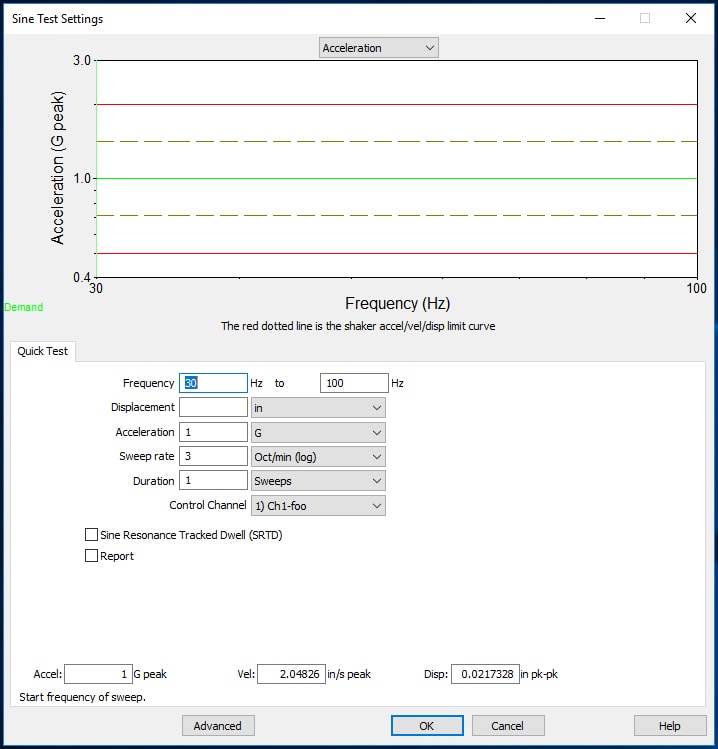The image size is (718, 749).
Task: Open the Acceleration graph type dropdown
Action: 378,48
